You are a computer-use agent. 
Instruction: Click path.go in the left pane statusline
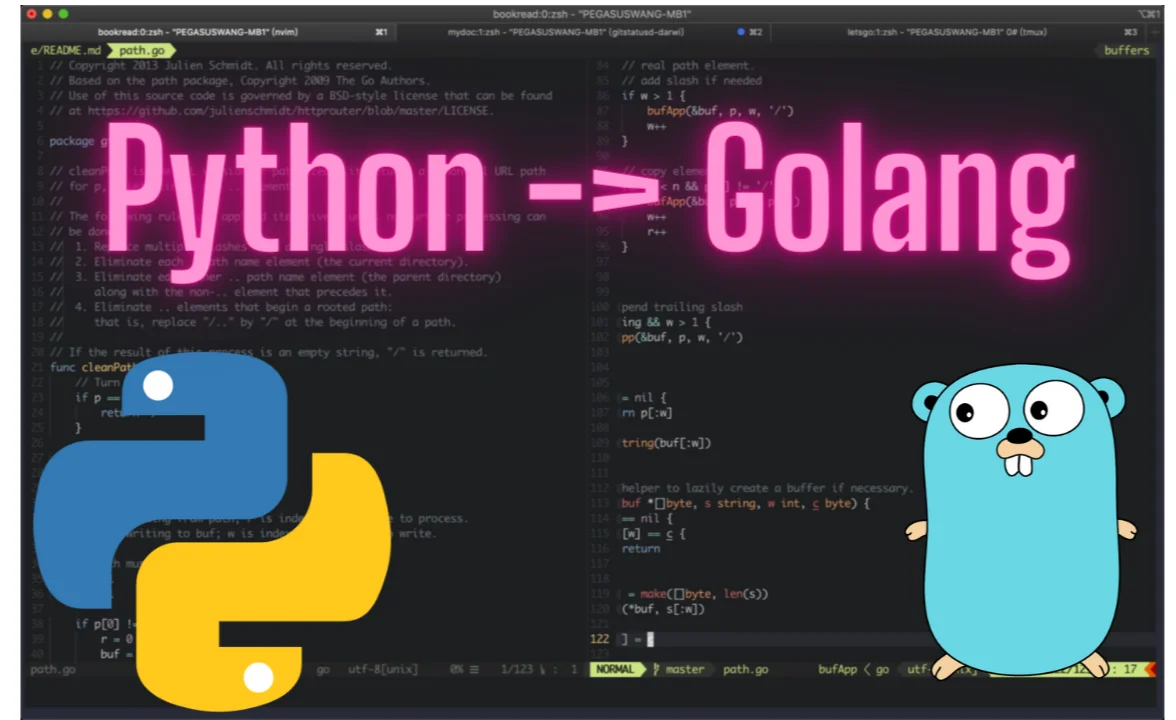coord(53,669)
